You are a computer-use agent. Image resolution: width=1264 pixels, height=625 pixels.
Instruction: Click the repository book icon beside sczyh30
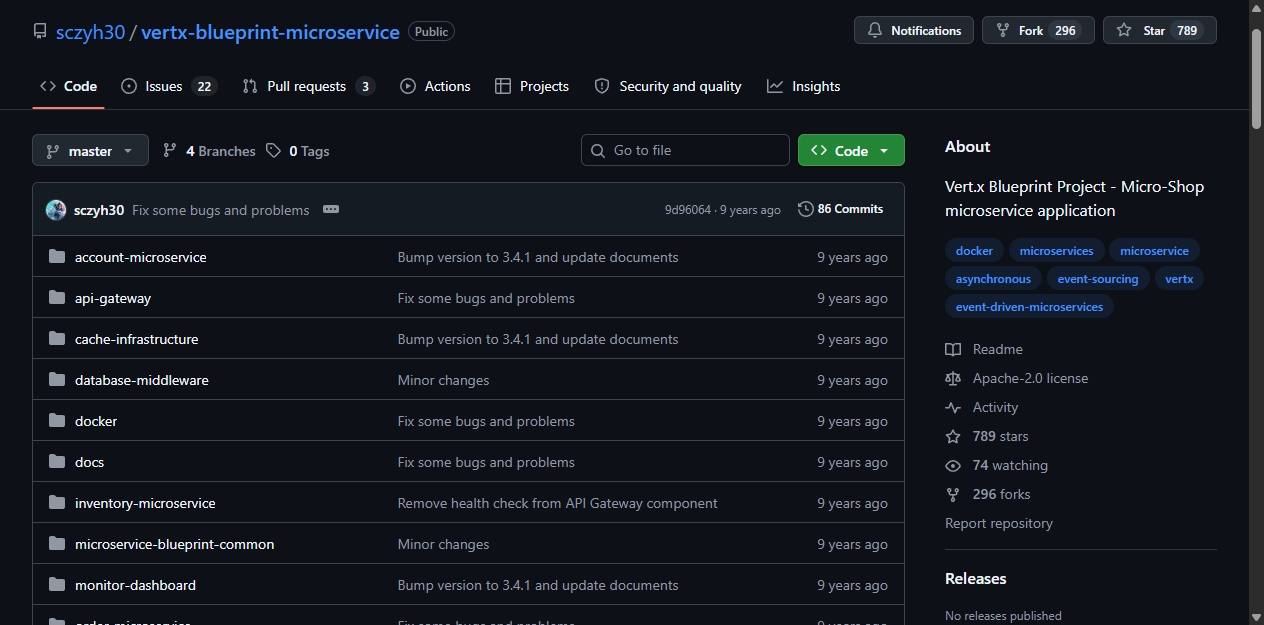point(40,31)
